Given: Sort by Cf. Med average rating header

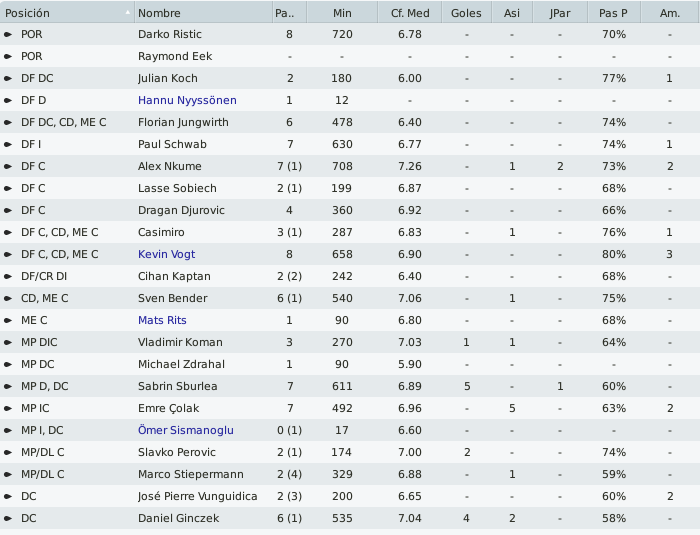Looking at the screenshot, I should (x=410, y=13).
